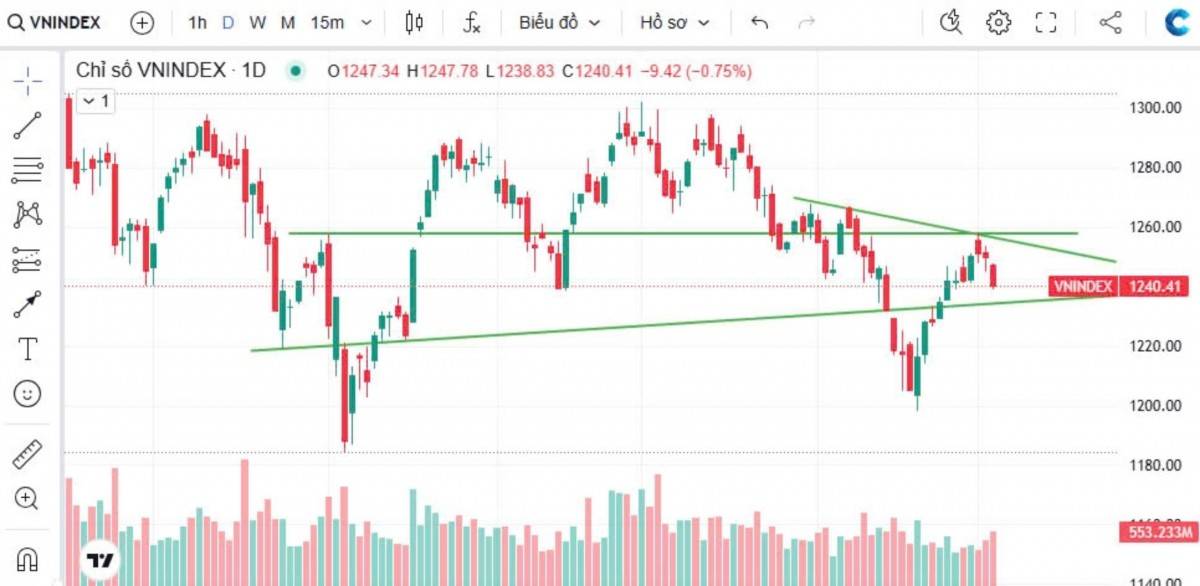This screenshot has width=1200, height=586.
Task: Open the Hồ sơ dropdown
Action: [667, 22]
